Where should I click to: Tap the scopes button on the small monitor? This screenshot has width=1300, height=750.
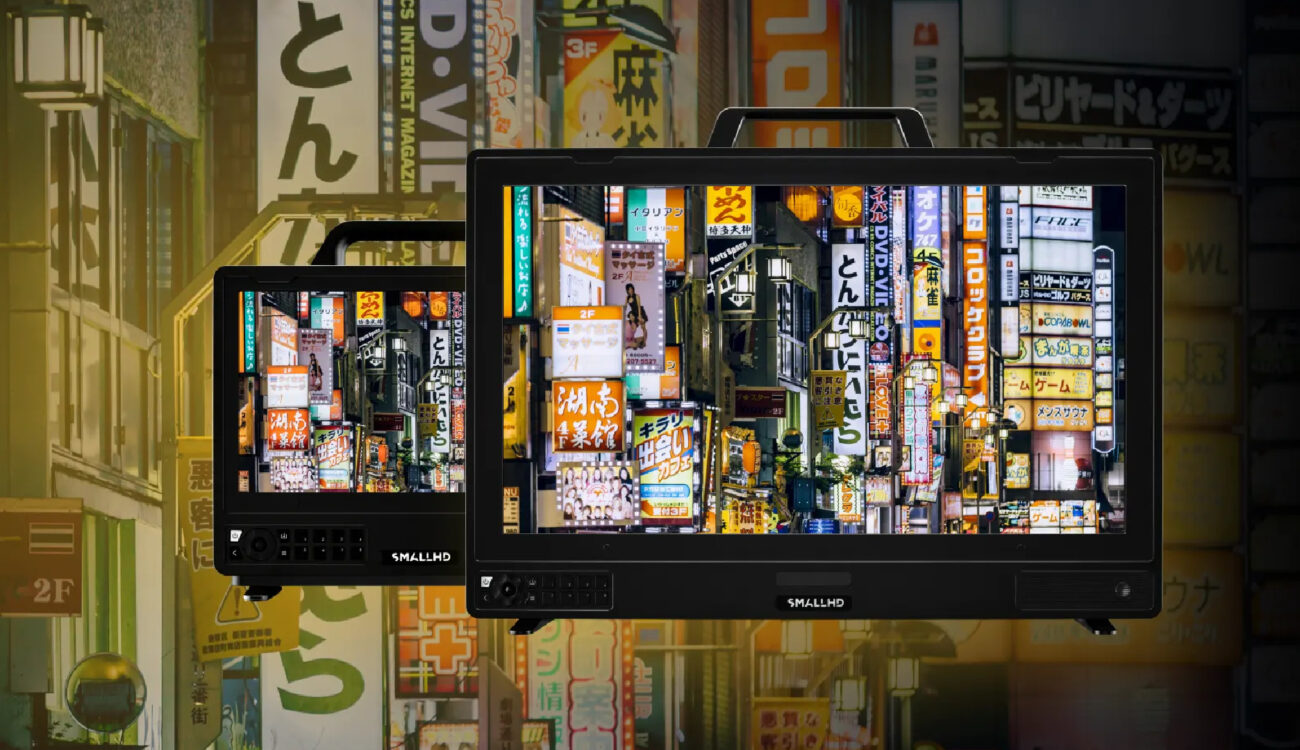tap(284, 535)
